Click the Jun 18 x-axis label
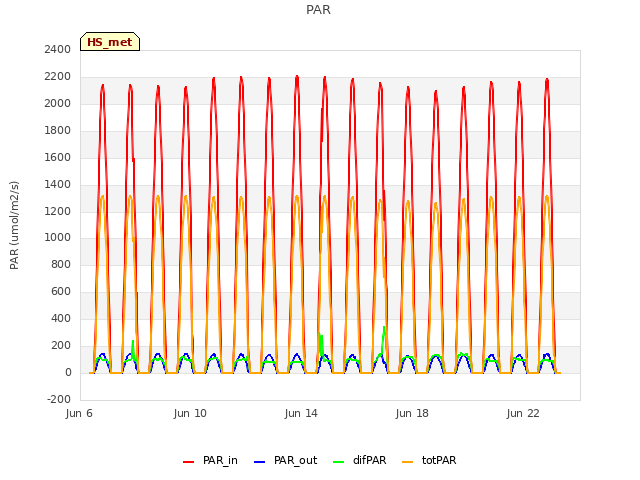Image resolution: width=640 pixels, height=480 pixels. [x=412, y=413]
